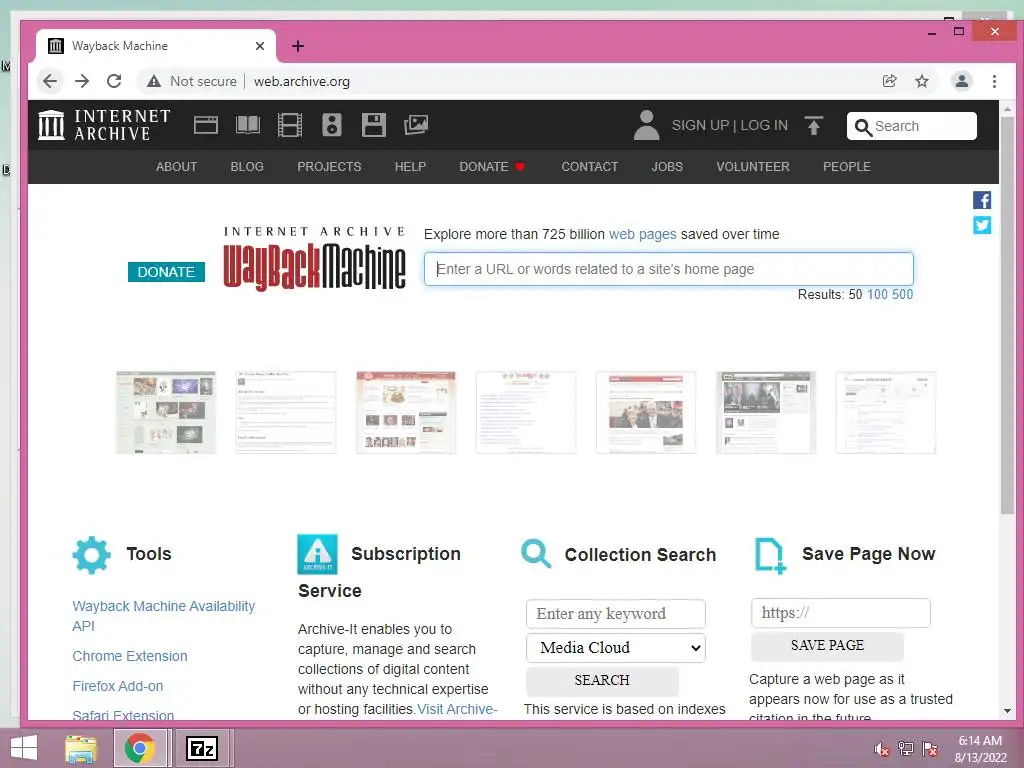Focus the Archive header Search box
Image resolution: width=1024 pixels, height=768 pixels.
click(x=912, y=126)
